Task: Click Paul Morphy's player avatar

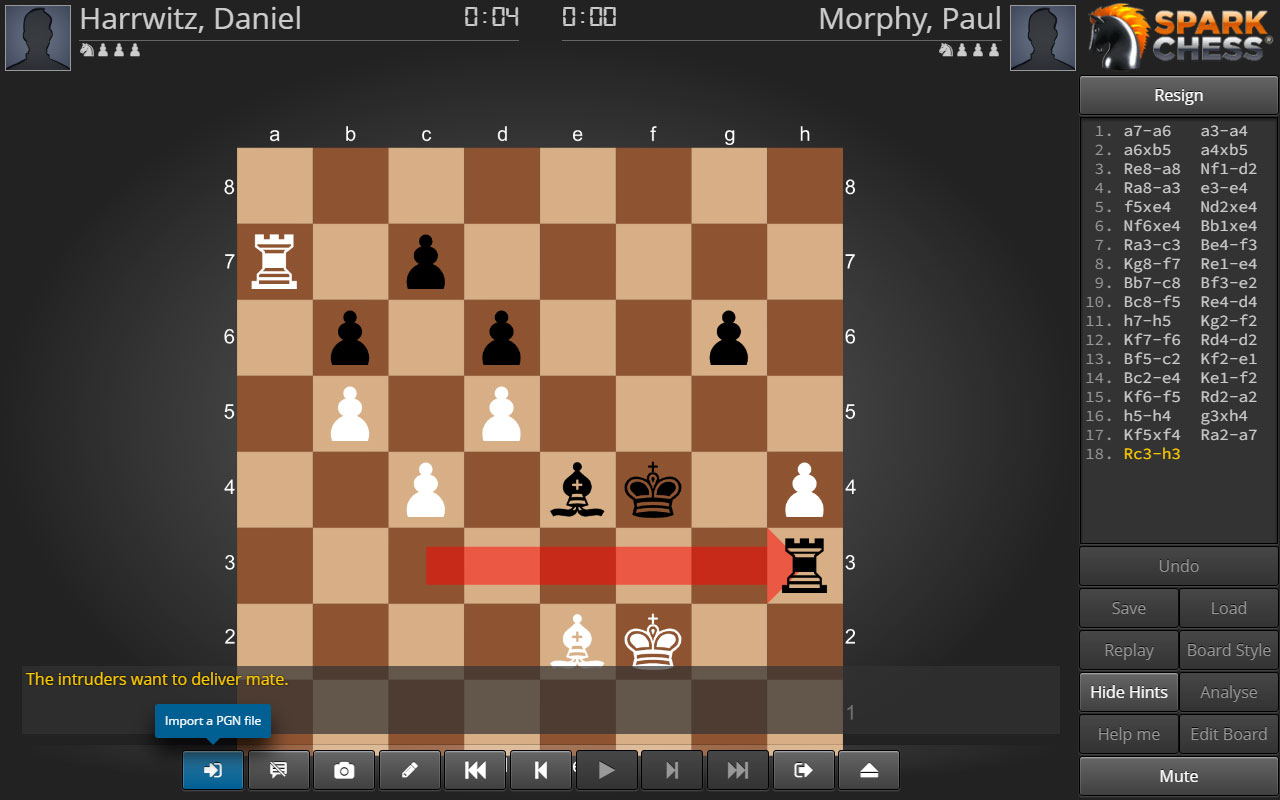Action: click(x=1043, y=38)
